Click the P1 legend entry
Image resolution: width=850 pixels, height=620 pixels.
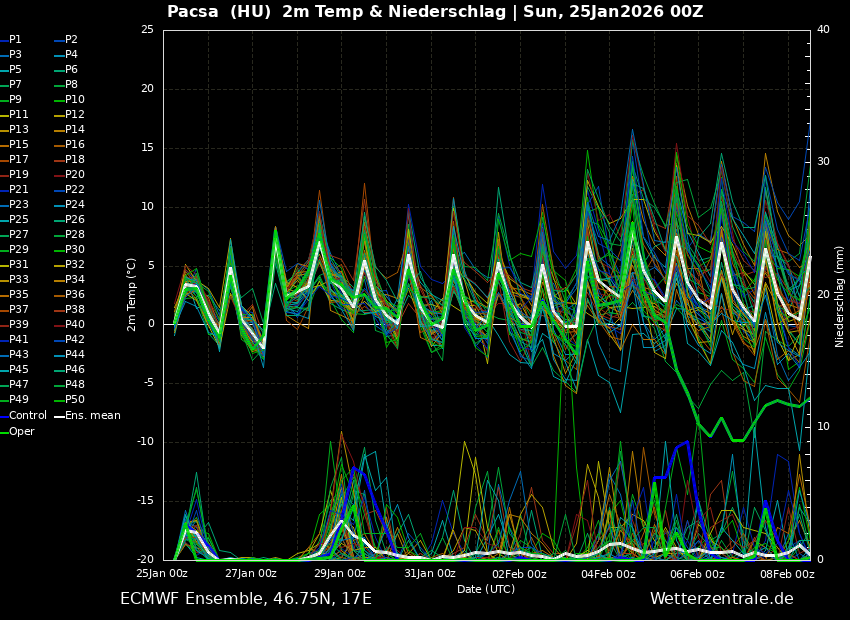coord(15,40)
